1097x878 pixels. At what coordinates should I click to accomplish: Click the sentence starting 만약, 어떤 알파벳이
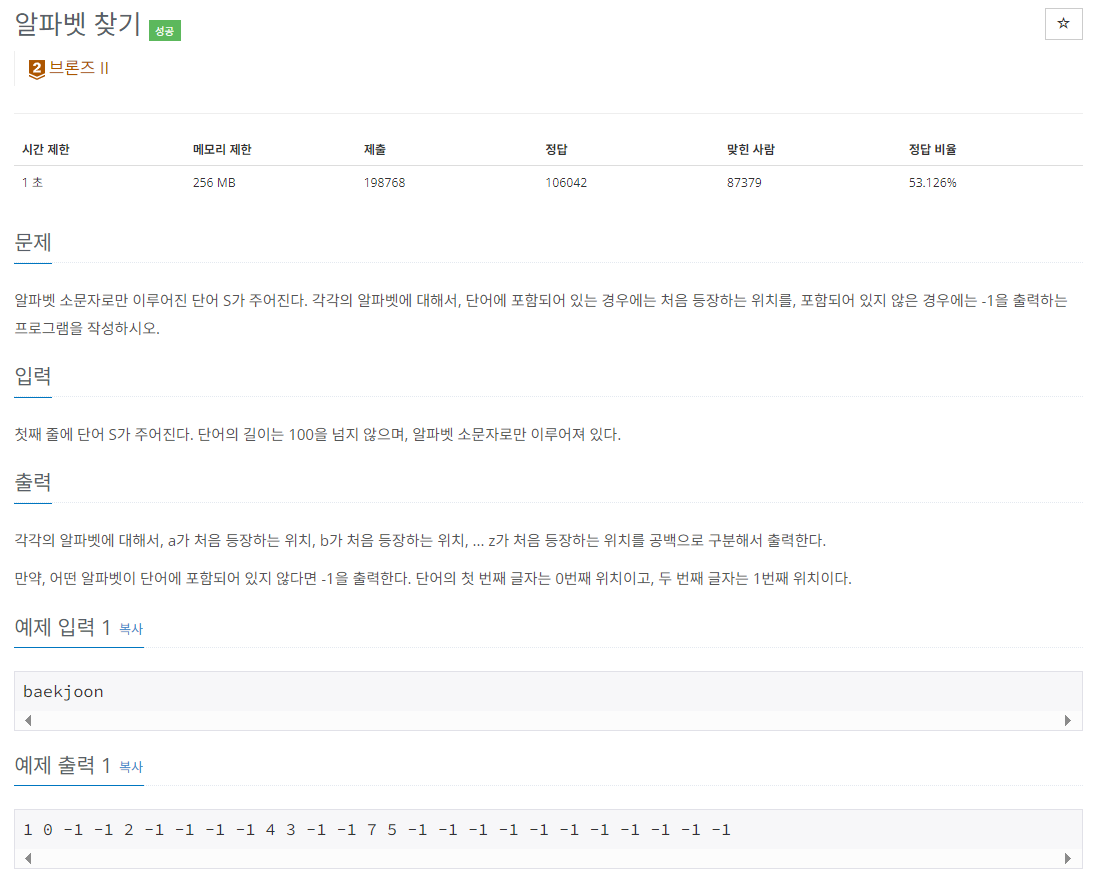tap(433, 579)
